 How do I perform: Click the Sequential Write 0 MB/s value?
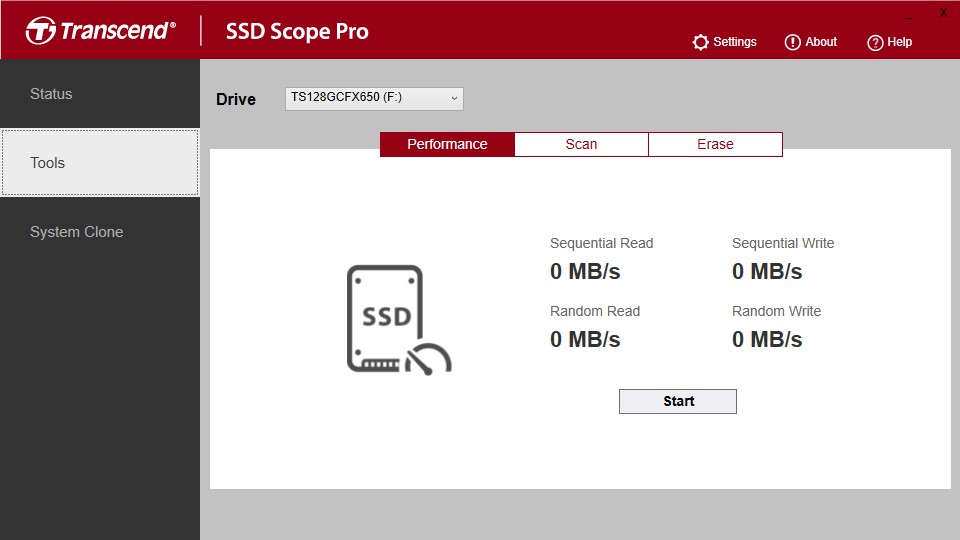click(x=767, y=271)
